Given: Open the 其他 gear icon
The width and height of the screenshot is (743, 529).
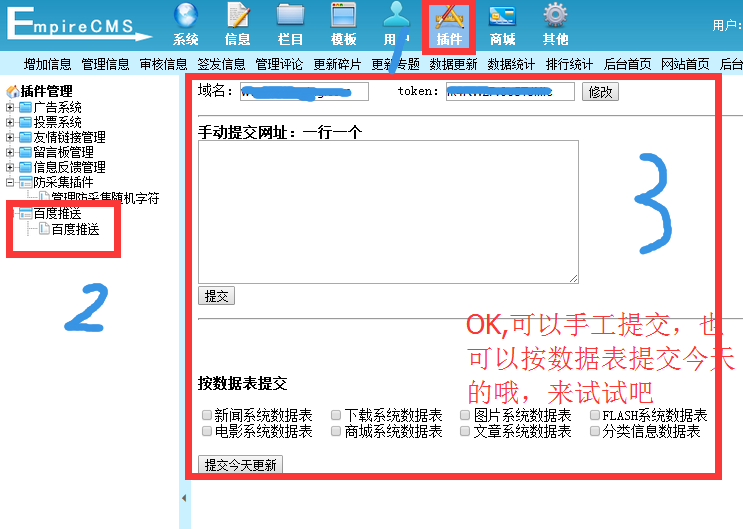Looking at the screenshot, I should (x=555, y=16).
